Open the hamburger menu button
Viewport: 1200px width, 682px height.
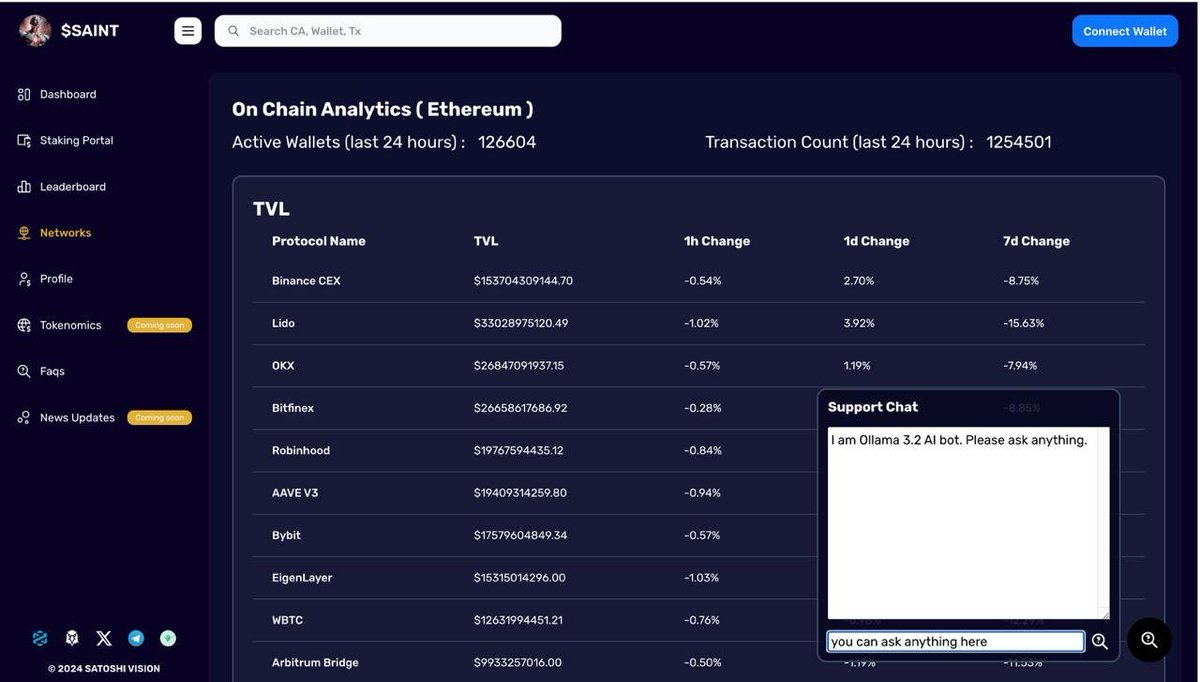click(188, 31)
